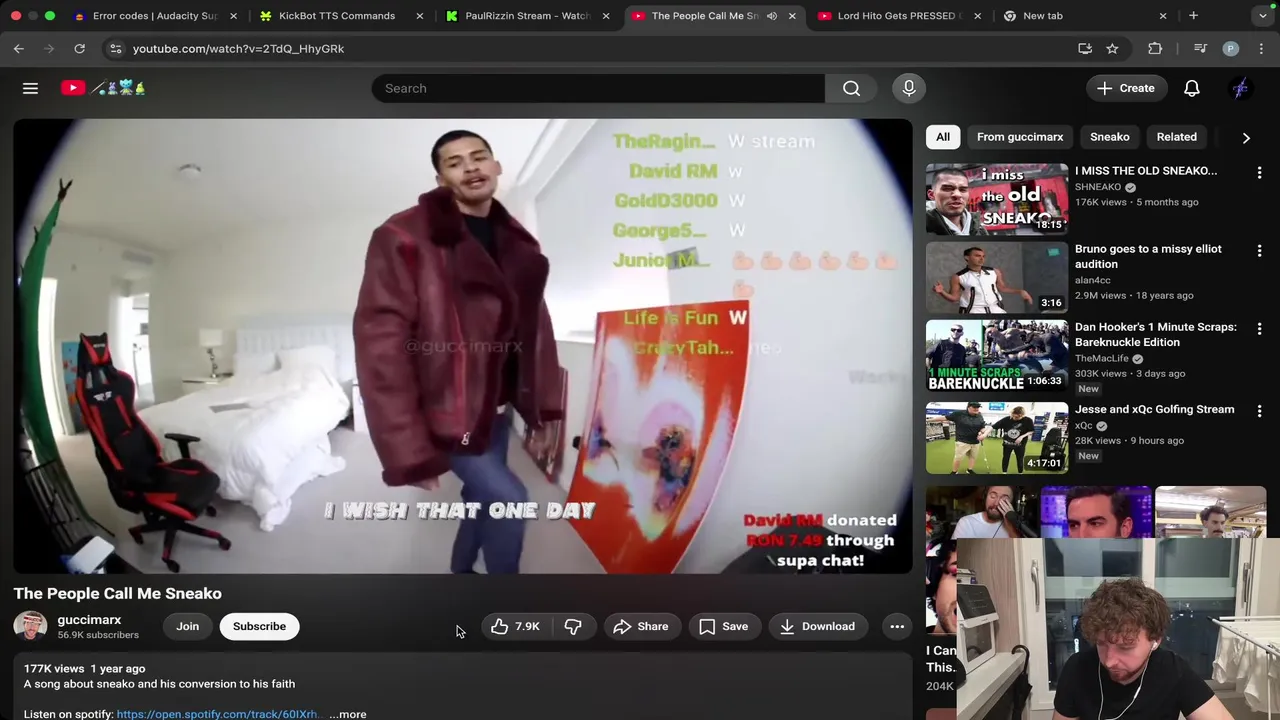Select the All filter chip
This screenshot has height=720, width=1280.
click(x=943, y=137)
